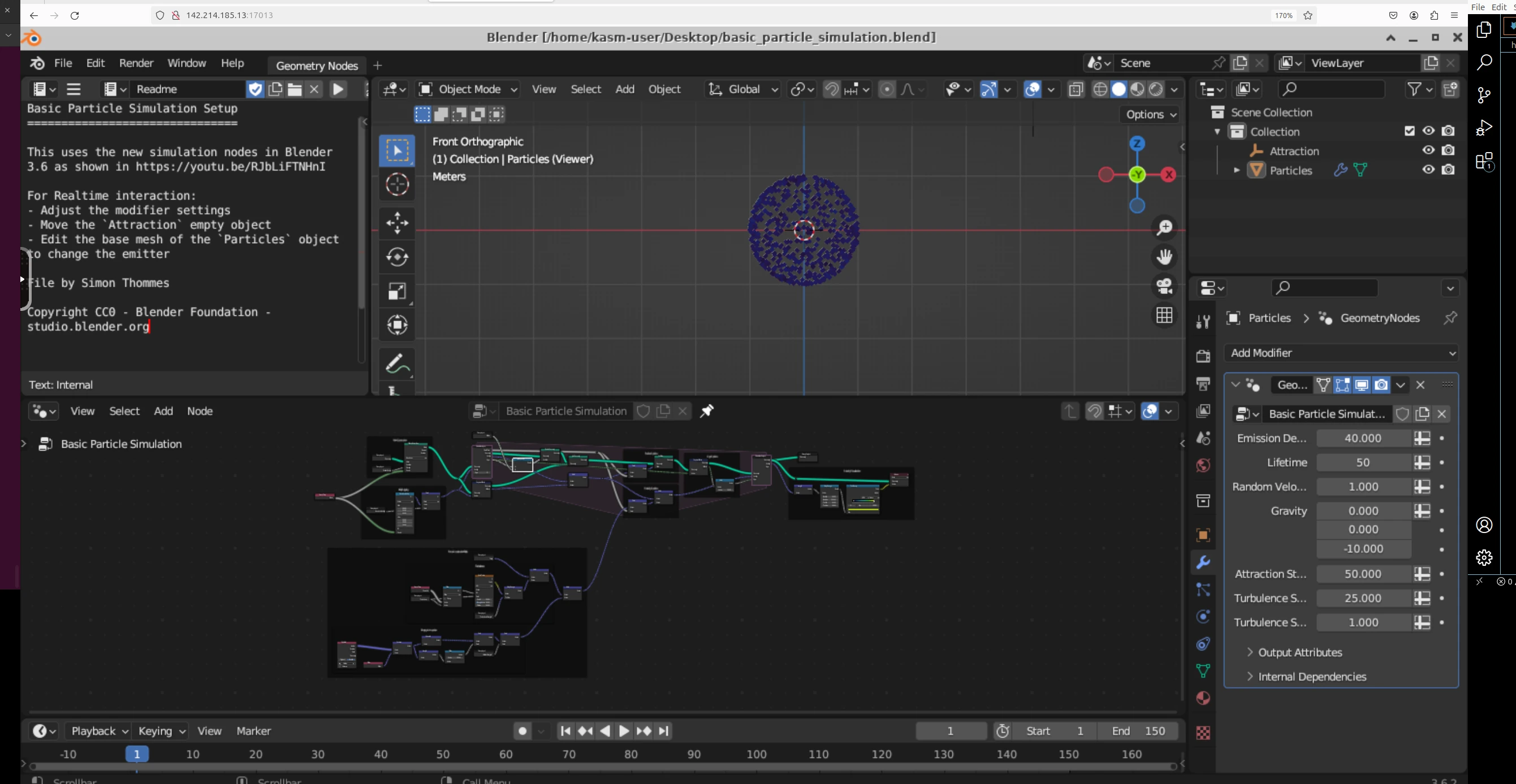This screenshot has height=784, width=1516.
Task: Open the World properties tab
Action: 1203,465
